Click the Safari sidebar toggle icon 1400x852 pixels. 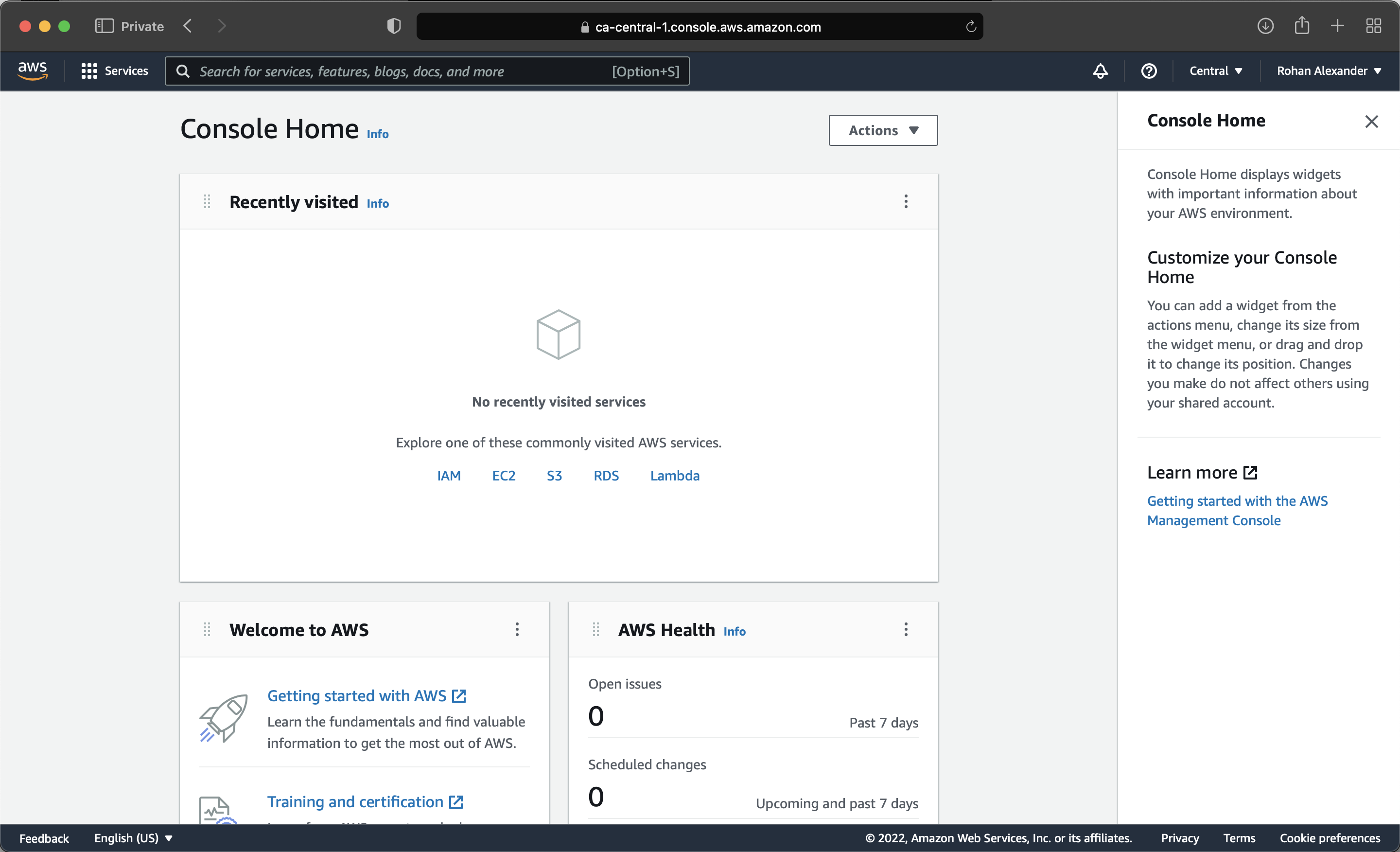tap(104, 26)
